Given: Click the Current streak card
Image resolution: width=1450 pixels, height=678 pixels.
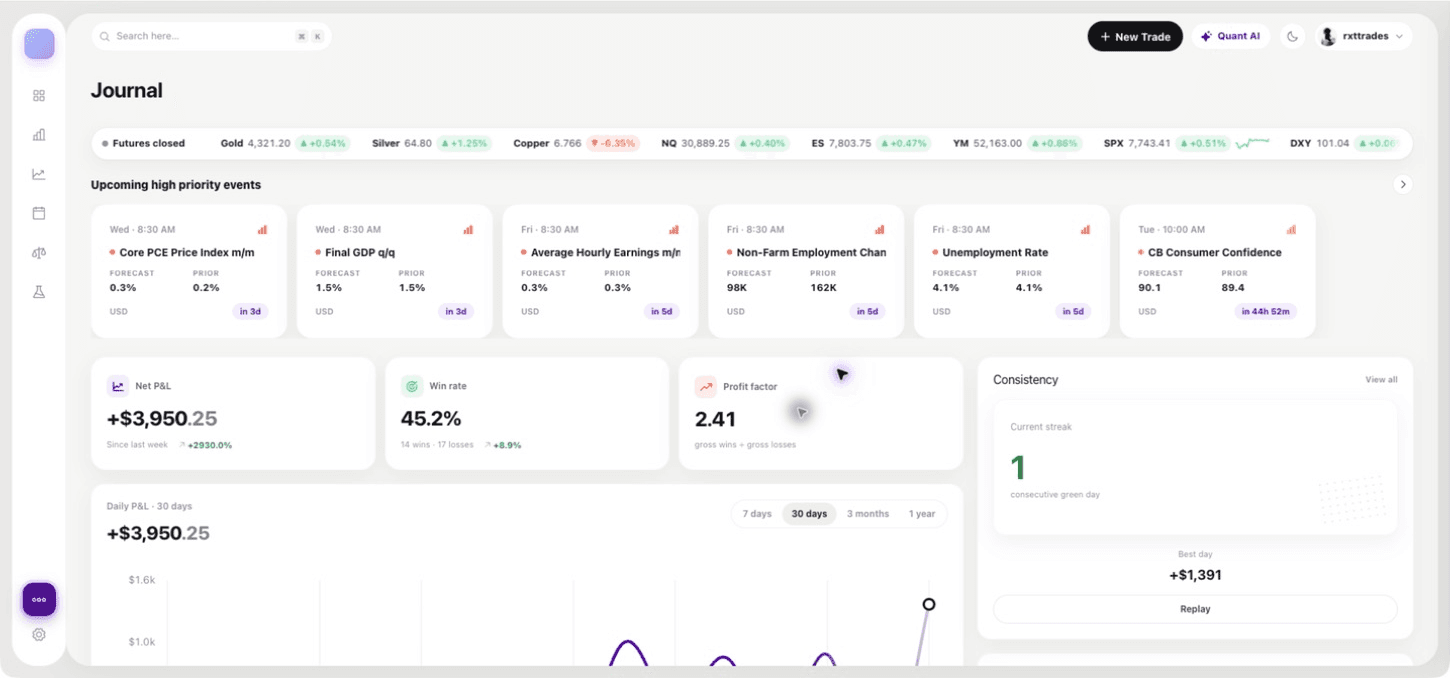Looking at the screenshot, I should point(1195,467).
